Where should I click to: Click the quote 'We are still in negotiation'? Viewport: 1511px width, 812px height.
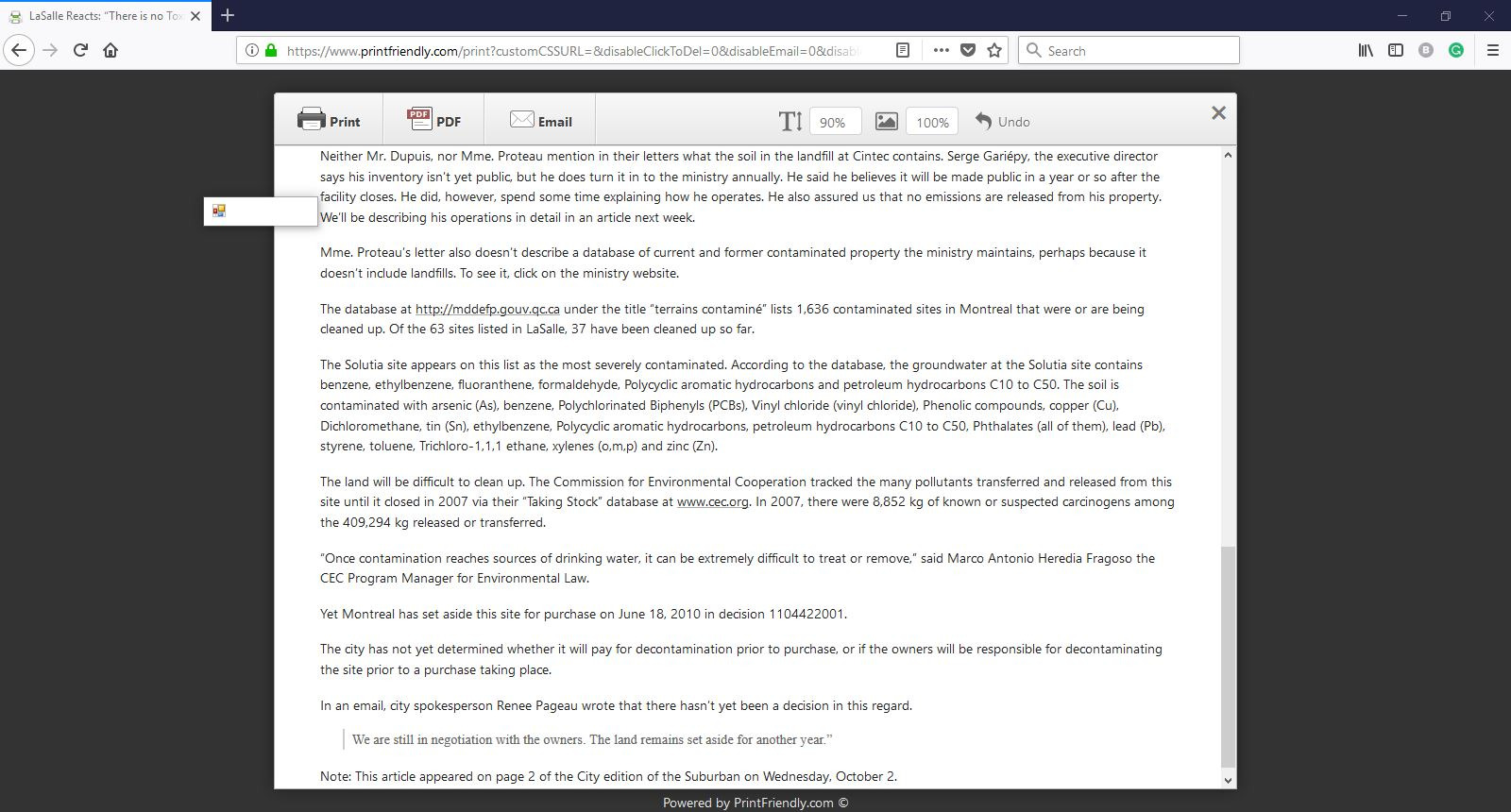(x=592, y=739)
